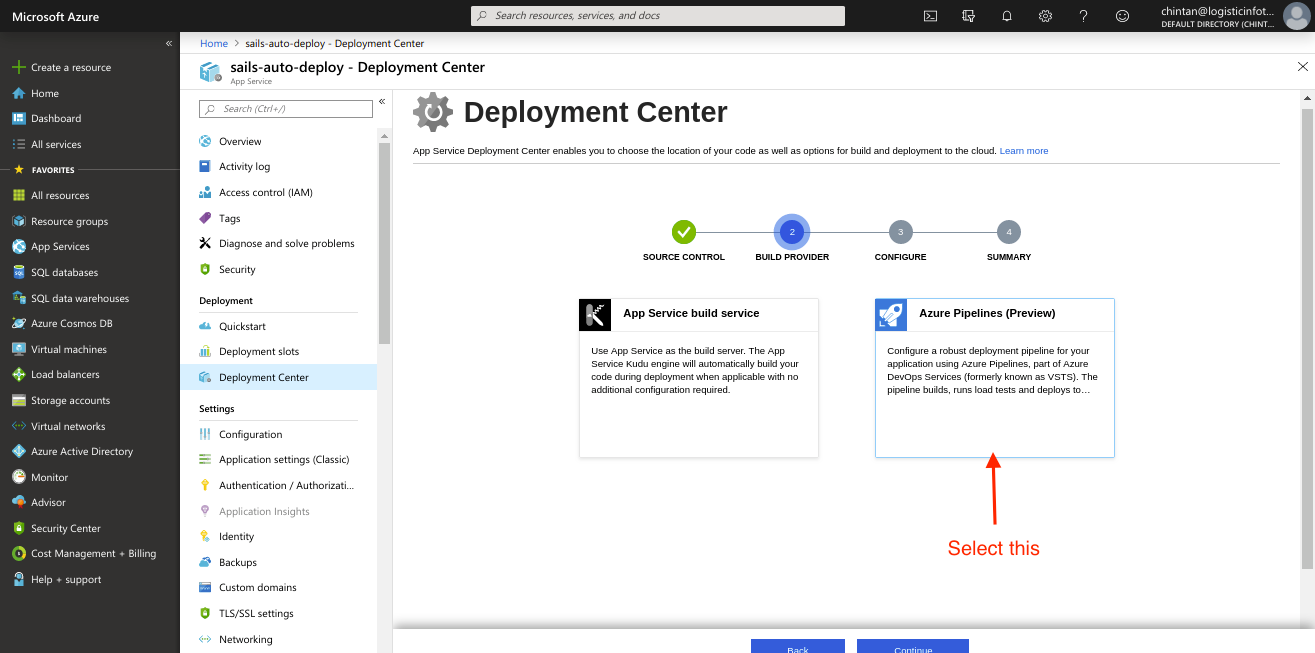The width and height of the screenshot is (1315, 653).
Task: Select Deployment Center menu item
Action: click(279, 377)
